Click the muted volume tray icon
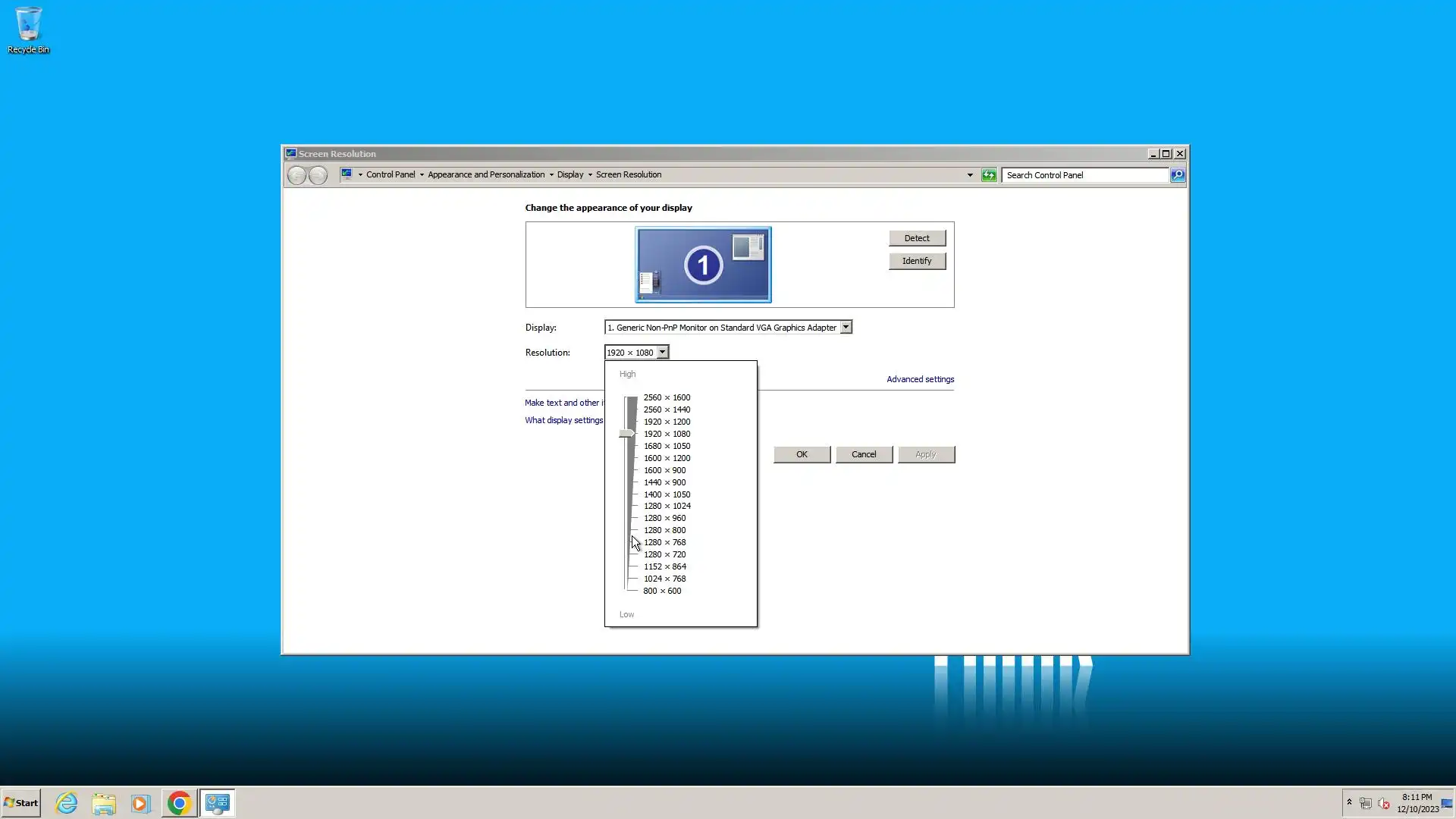The width and height of the screenshot is (1456, 819). pos(1383,803)
